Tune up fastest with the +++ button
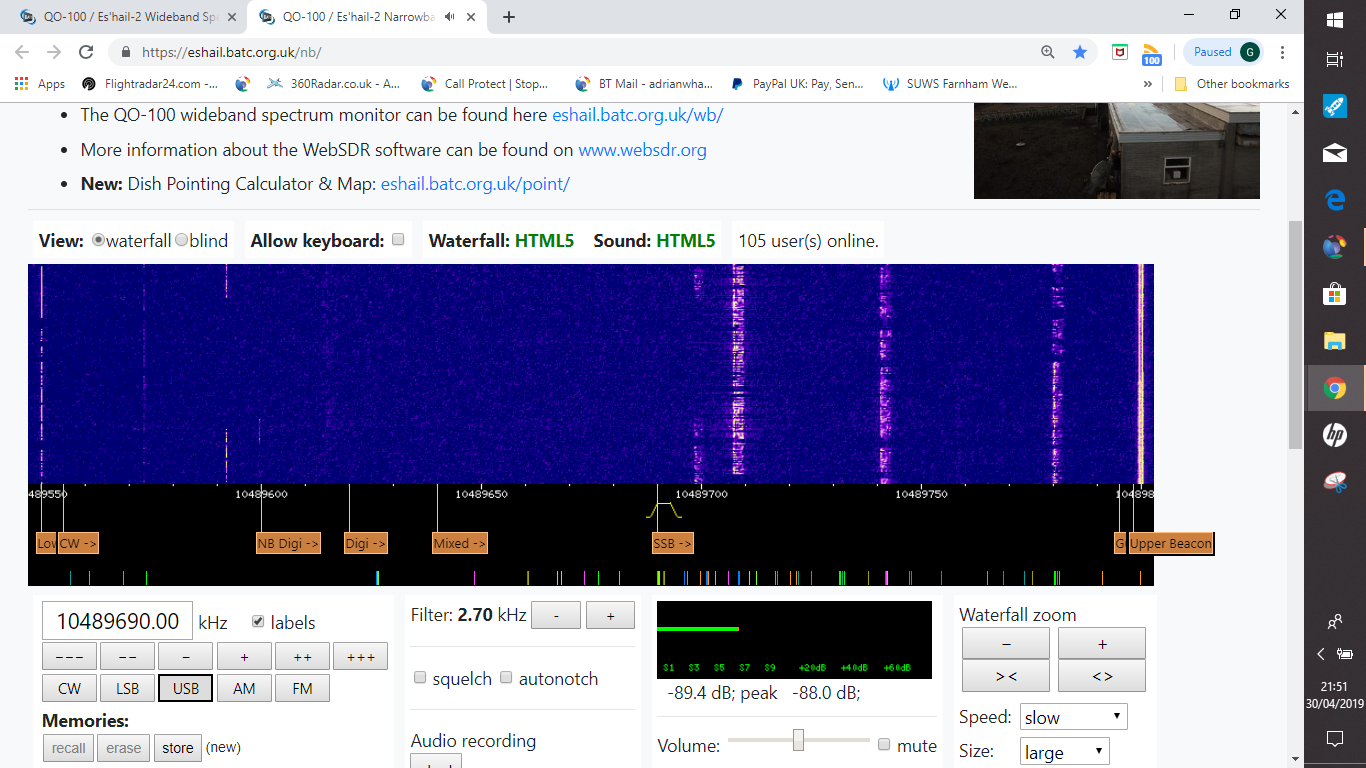This screenshot has width=1366, height=768. pyautogui.click(x=360, y=656)
